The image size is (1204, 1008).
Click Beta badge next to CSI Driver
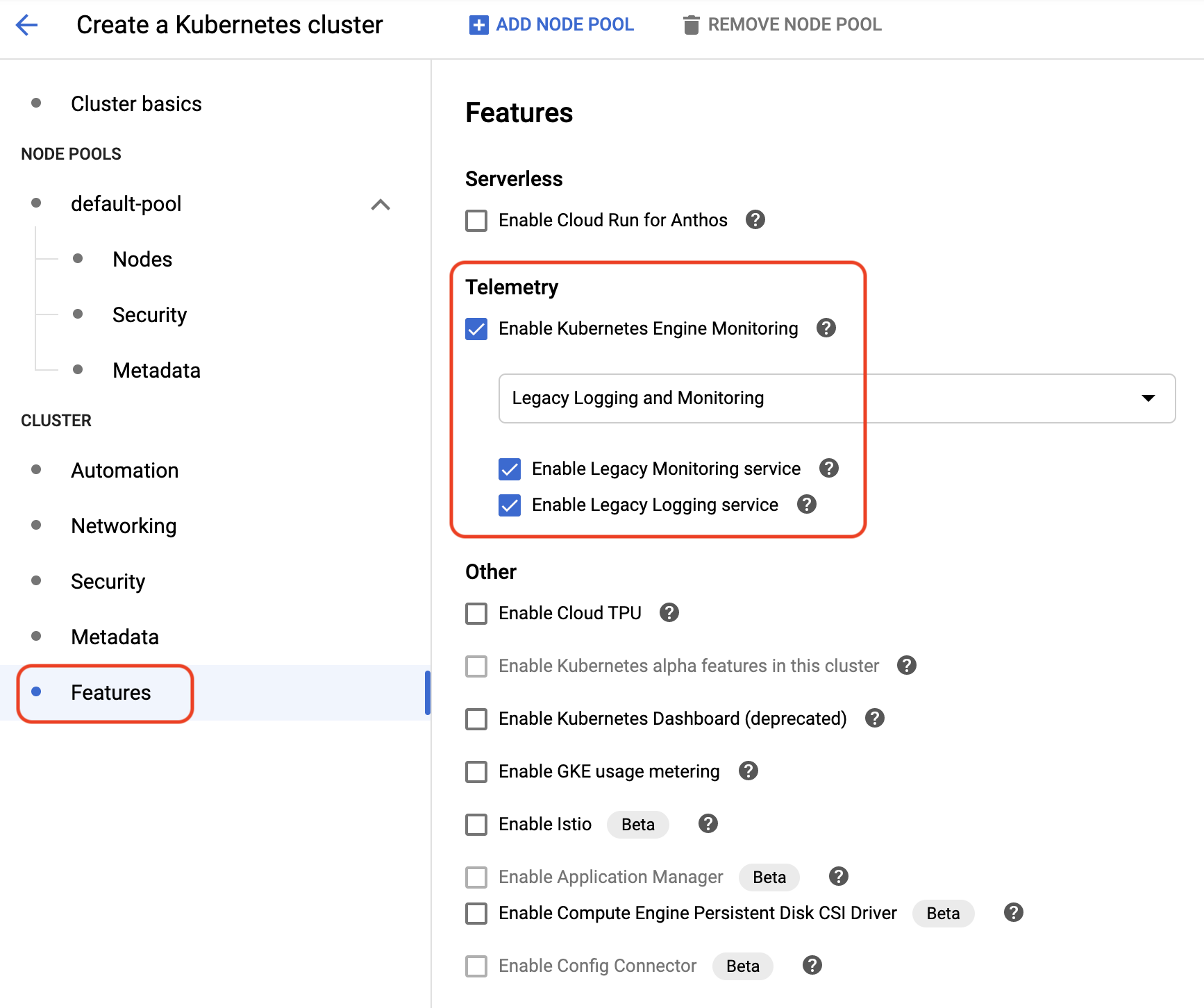click(x=943, y=914)
